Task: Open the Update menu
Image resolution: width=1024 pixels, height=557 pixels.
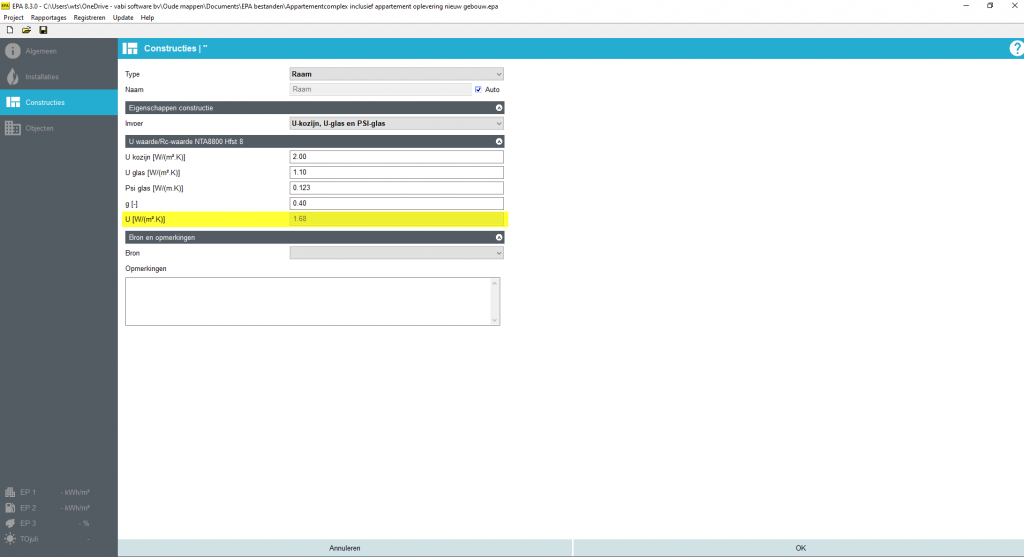Action: coord(123,18)
